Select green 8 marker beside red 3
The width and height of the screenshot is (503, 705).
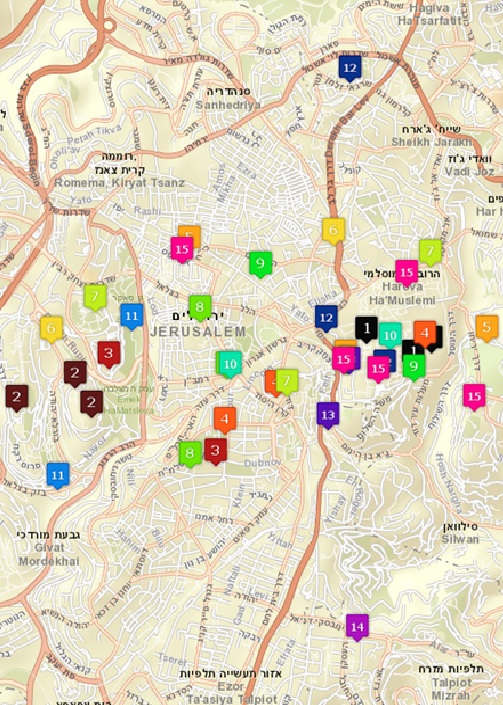click(190, 454)
